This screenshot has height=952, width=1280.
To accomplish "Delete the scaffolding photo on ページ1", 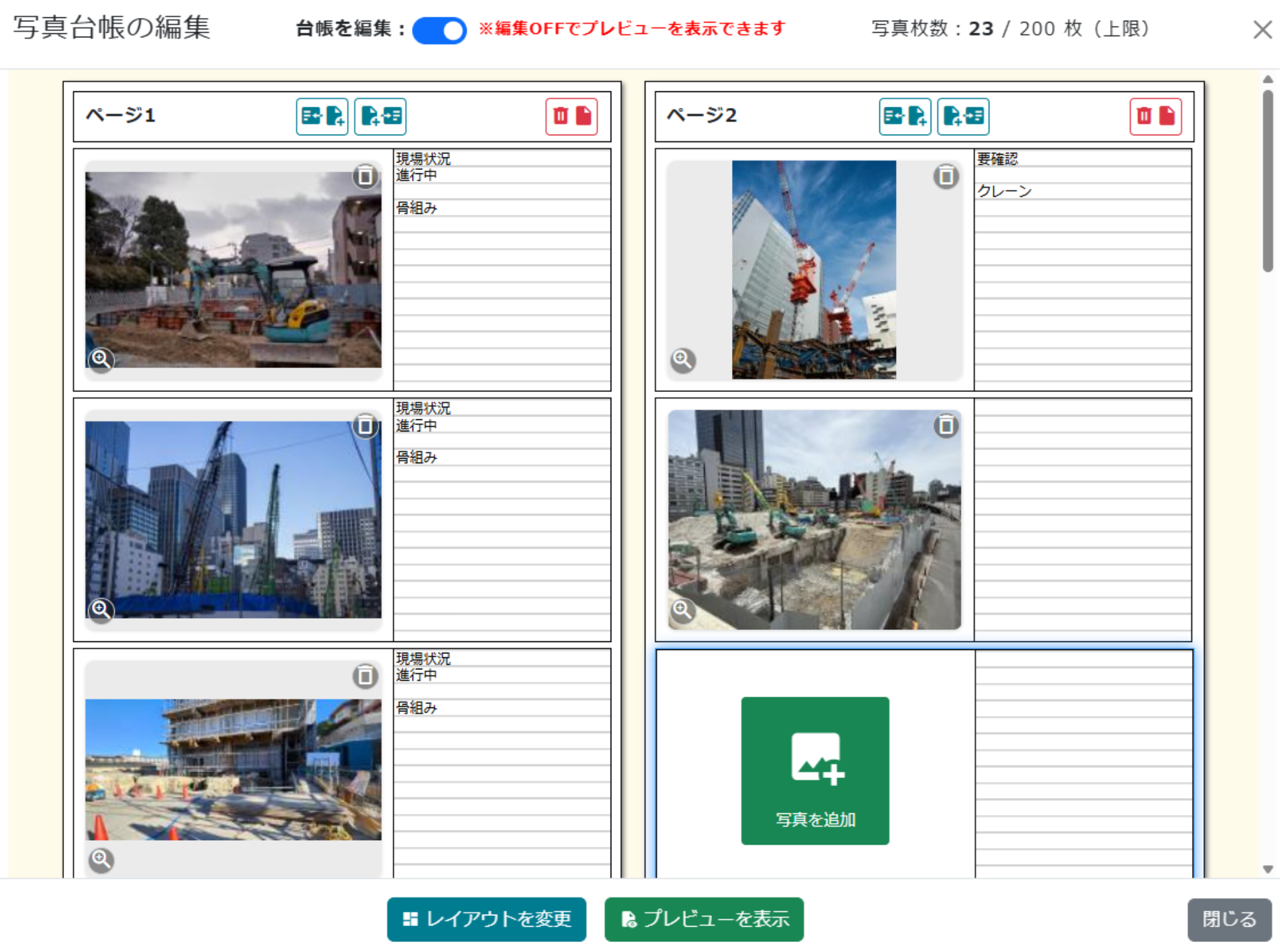I will [x=365, y=675].
